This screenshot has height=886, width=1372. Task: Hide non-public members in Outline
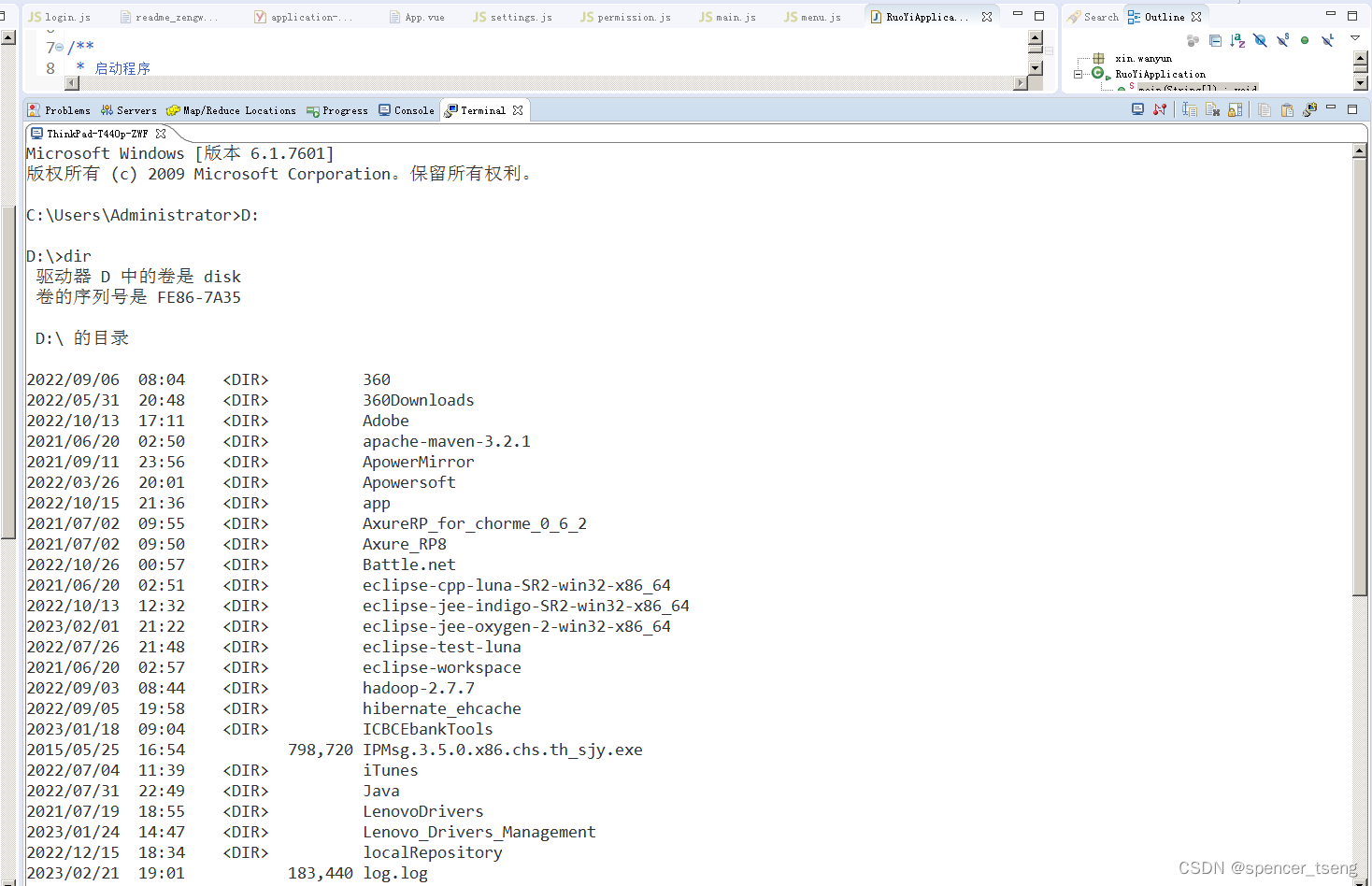(x=1305, y=40)
